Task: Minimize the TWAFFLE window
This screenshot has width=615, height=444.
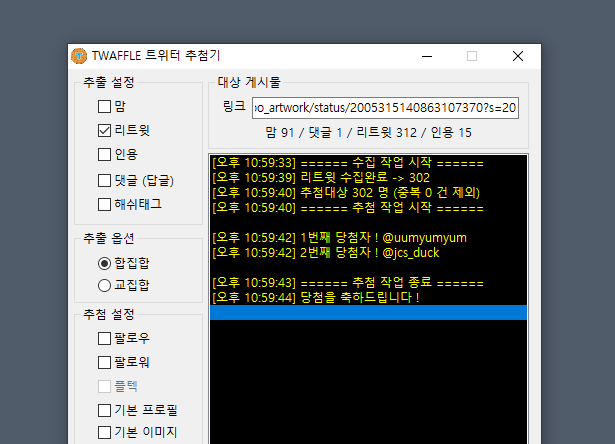Action: 427,56
